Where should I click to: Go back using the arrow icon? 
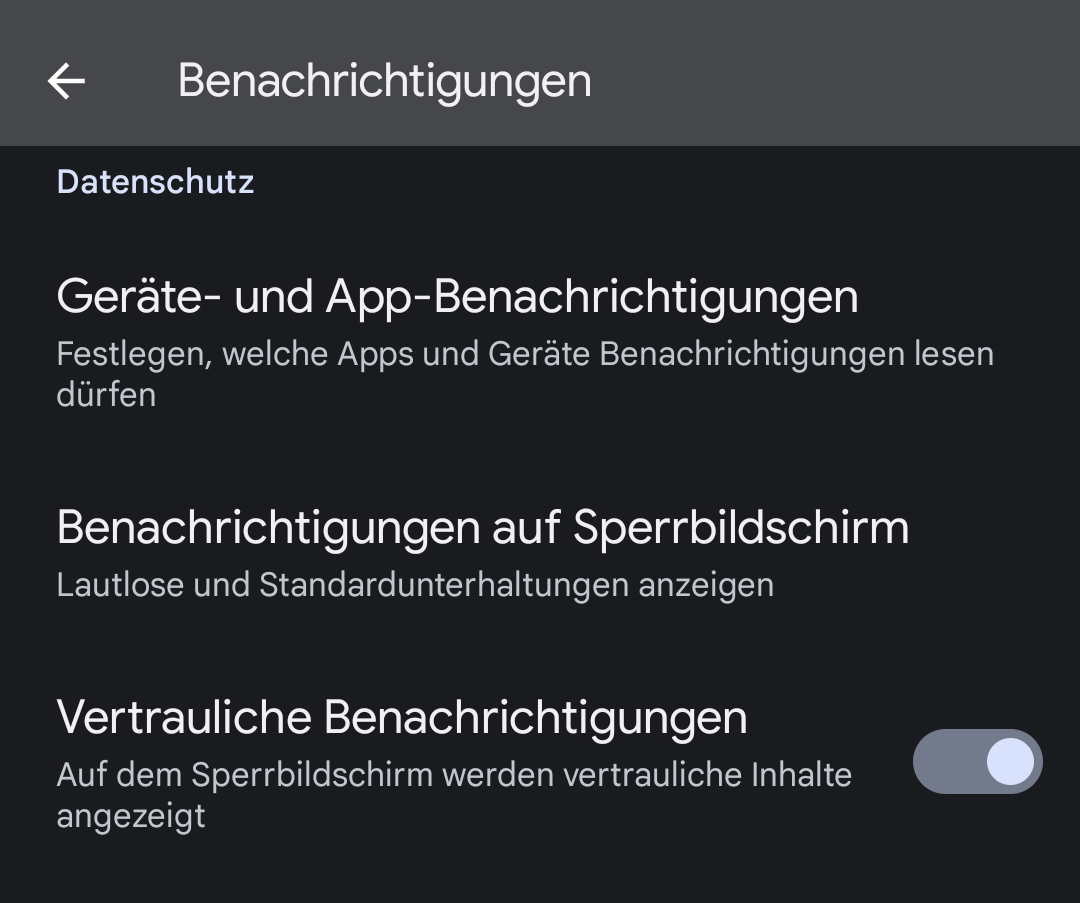click(66, 81)
